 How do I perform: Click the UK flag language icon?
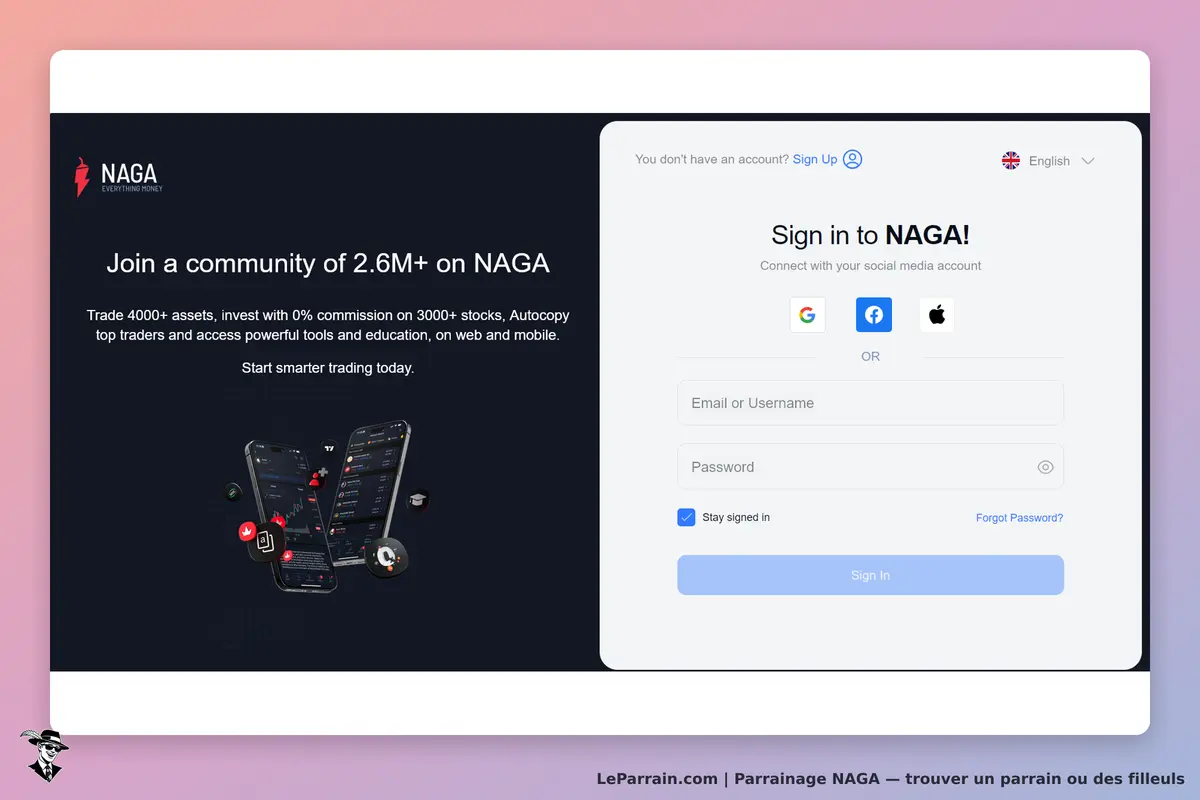[x=1011, y=160]
